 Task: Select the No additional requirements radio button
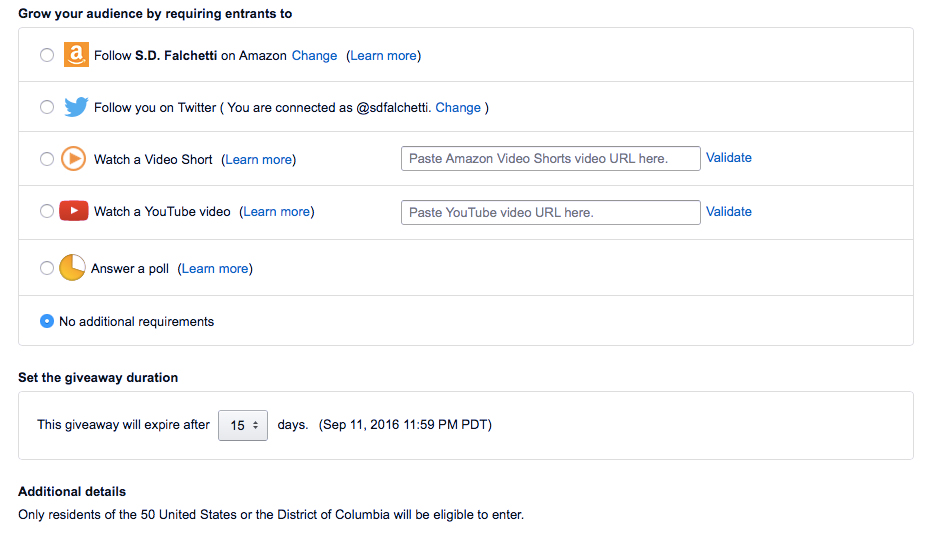pyautogui.click(x=47, y=321)
